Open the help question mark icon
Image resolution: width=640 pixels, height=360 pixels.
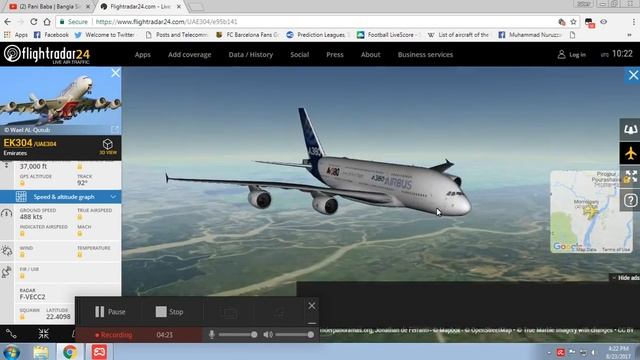click(630, 200)
